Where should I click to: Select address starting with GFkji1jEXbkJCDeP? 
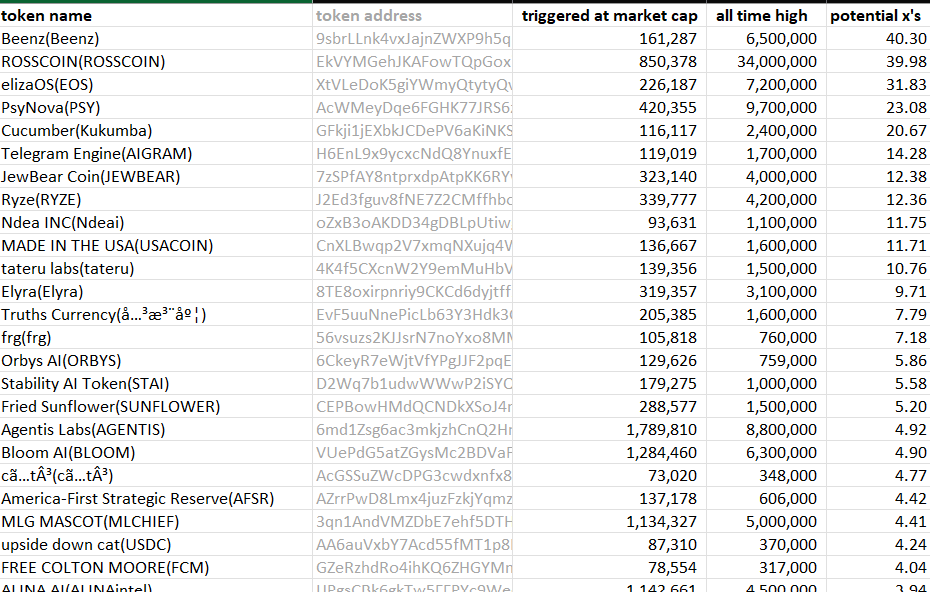pos(412,131)
